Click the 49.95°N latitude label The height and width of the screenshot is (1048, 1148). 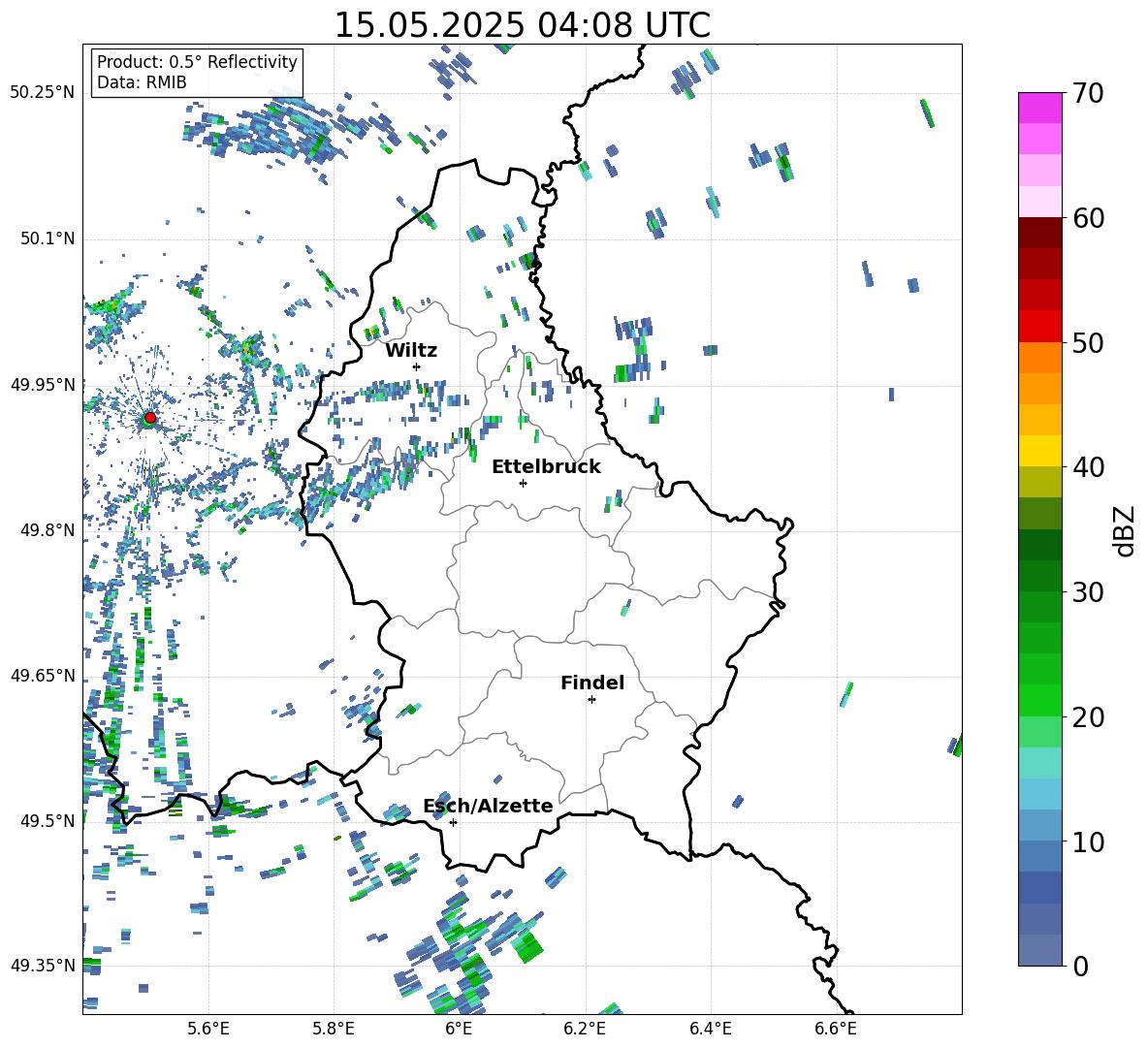point(42,385)
